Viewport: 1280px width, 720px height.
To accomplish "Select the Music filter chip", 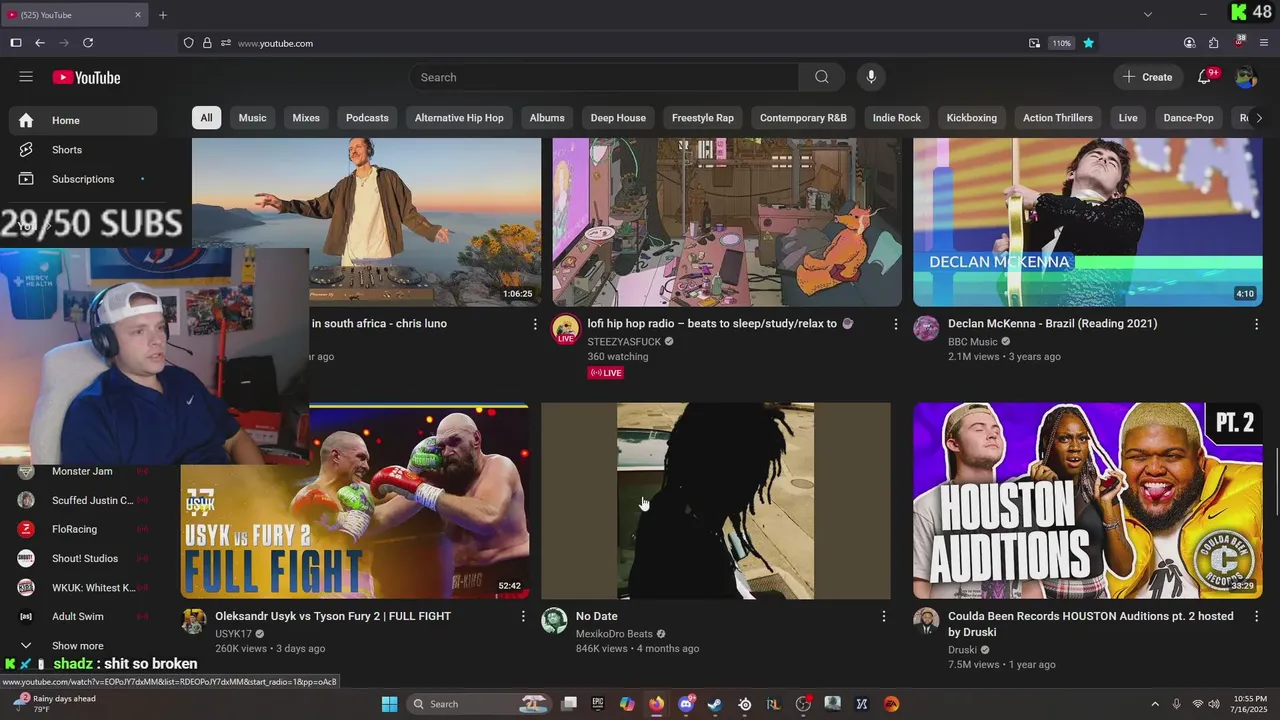I will coord(252,118).
